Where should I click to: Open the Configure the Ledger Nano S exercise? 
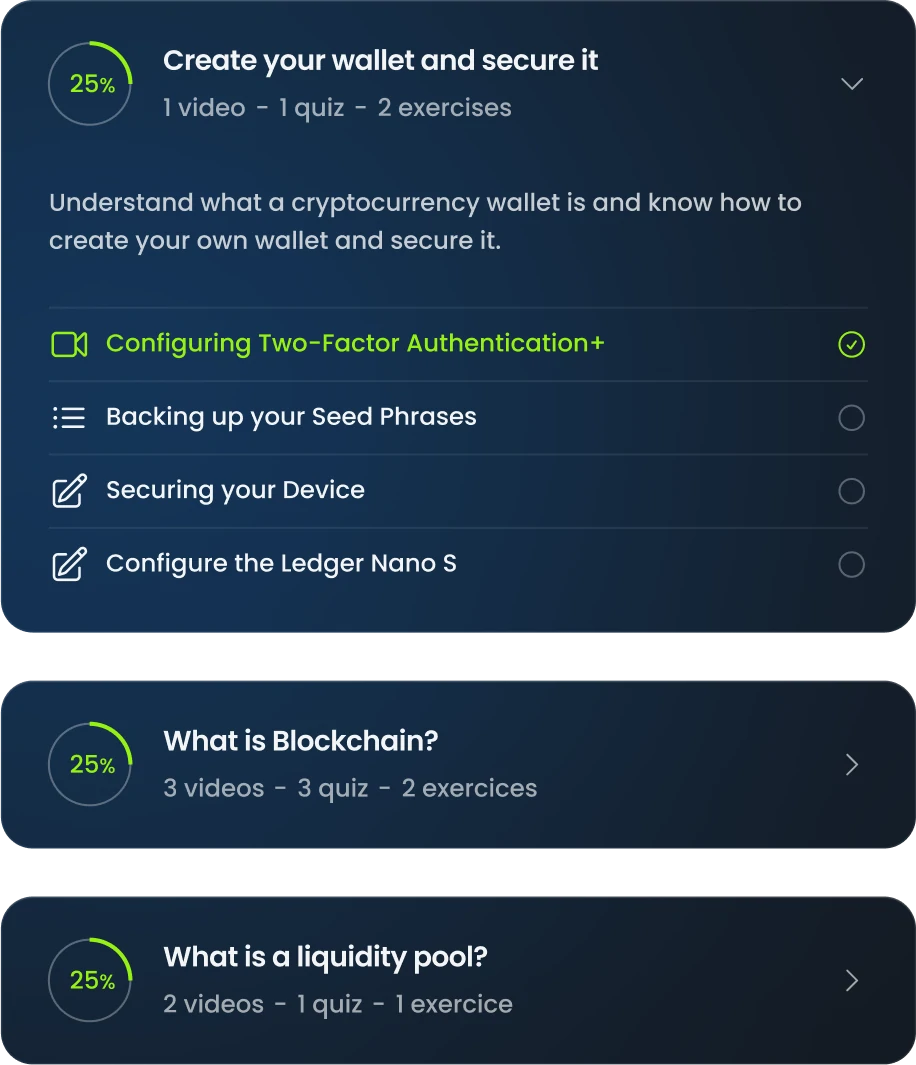(x=281, y=564)
